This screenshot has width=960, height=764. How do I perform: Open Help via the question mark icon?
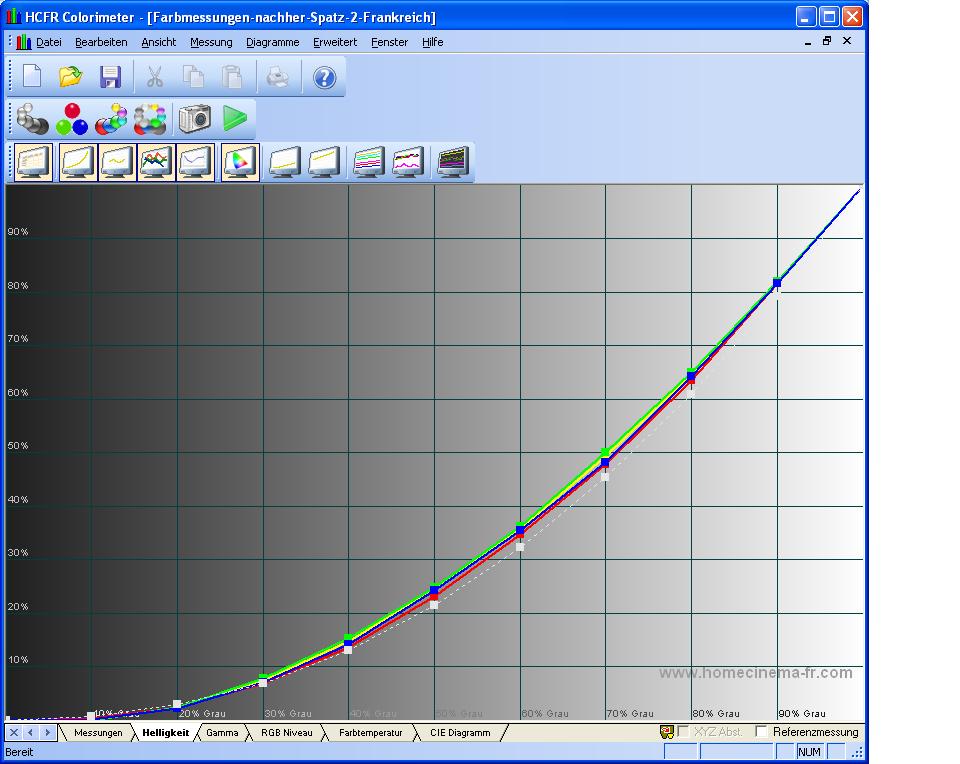click(324, 77)
